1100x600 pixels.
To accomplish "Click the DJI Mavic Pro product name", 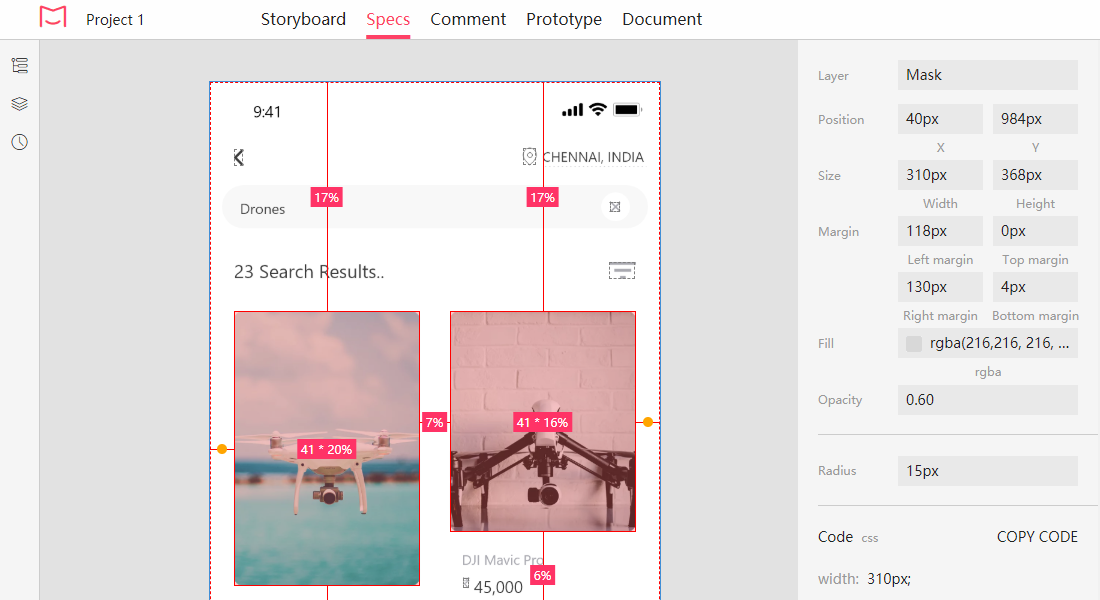I will click(x=502, y=560).
